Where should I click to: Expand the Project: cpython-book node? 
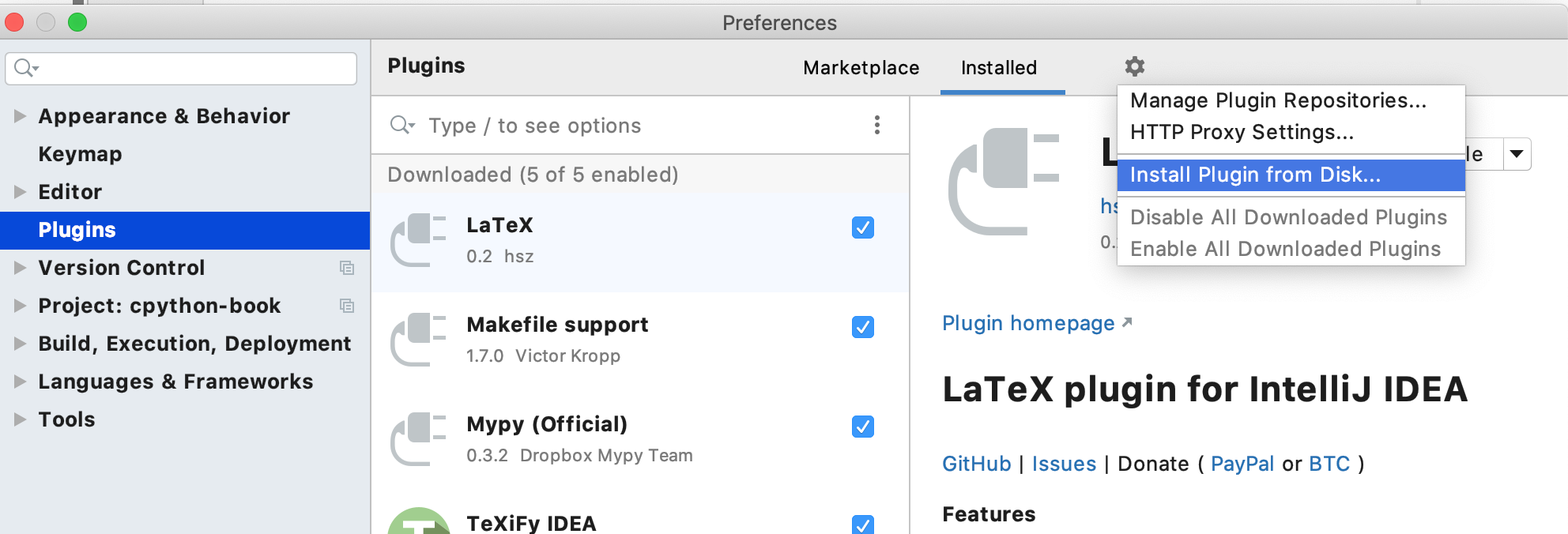pos(20,306)
